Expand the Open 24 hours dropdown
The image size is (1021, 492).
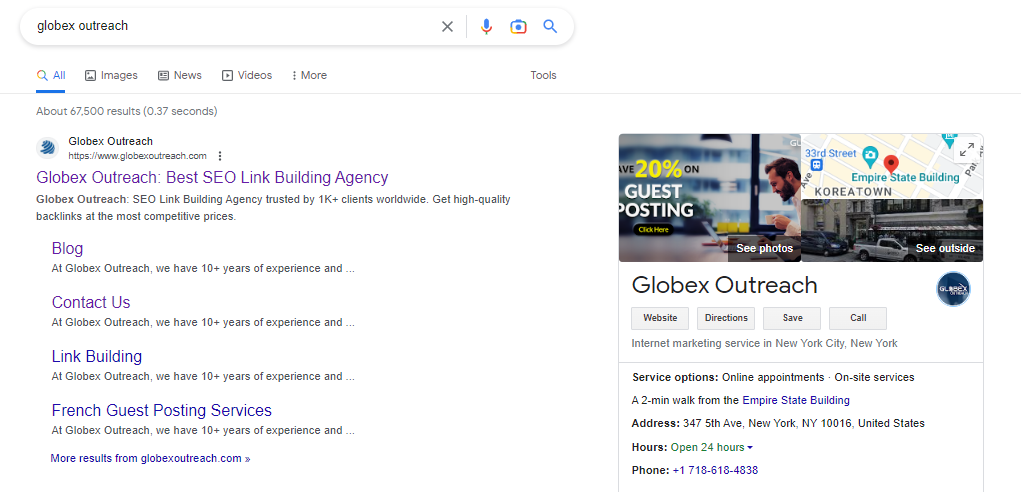pos(712,448)
